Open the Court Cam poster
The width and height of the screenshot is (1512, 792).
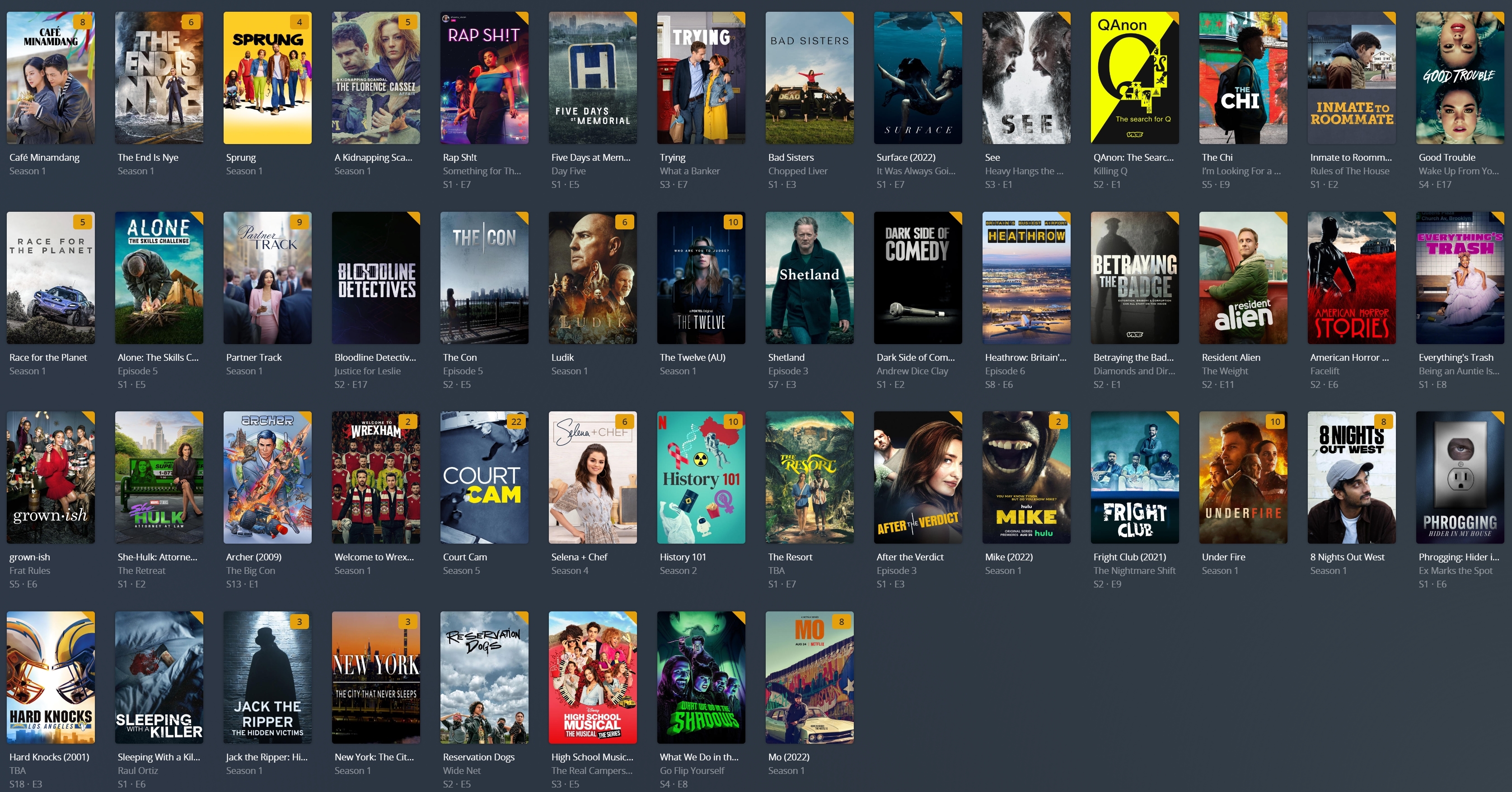tap(484, 477)
